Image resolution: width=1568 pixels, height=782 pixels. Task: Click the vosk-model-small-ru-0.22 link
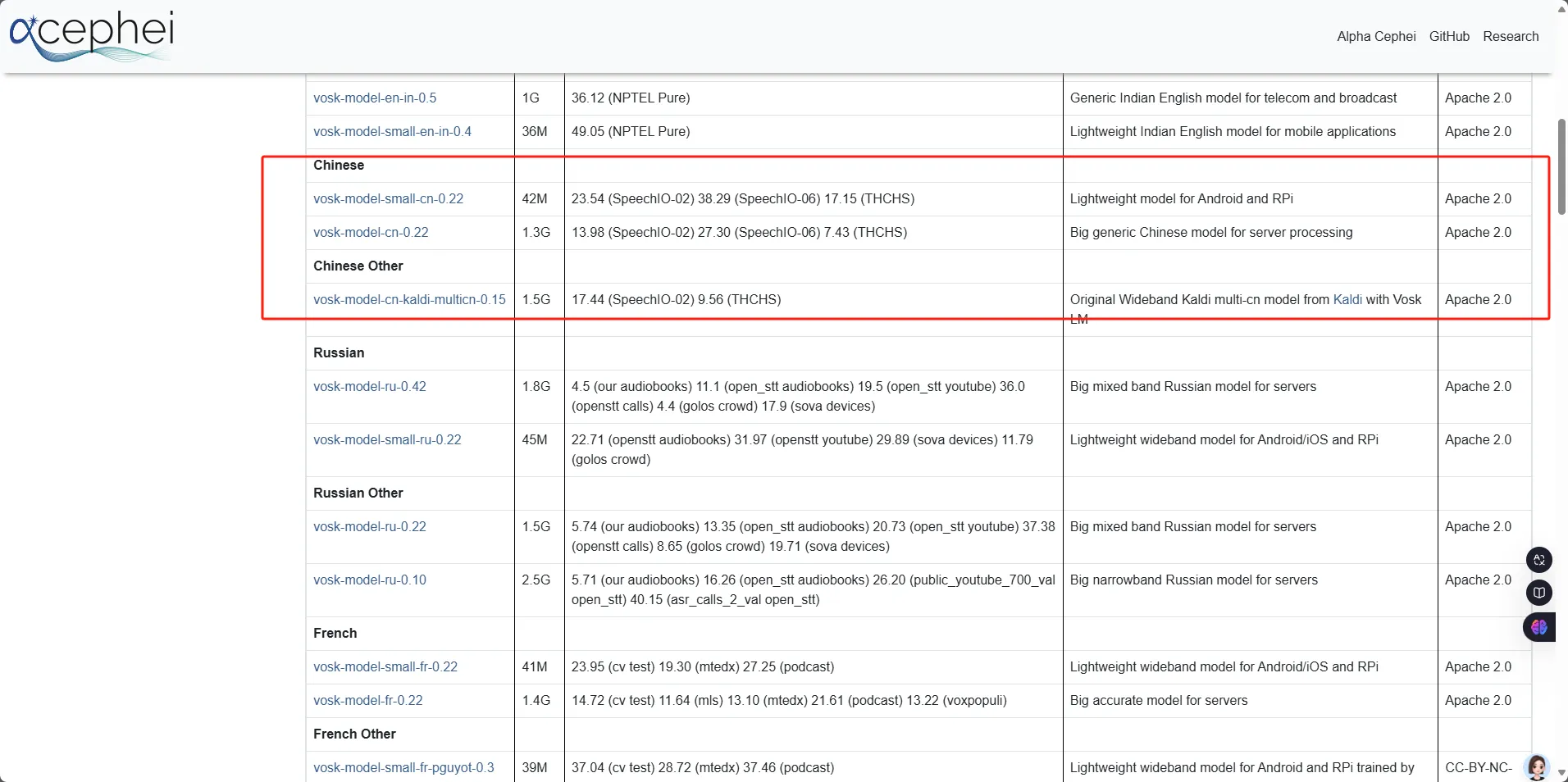[387, 439]
